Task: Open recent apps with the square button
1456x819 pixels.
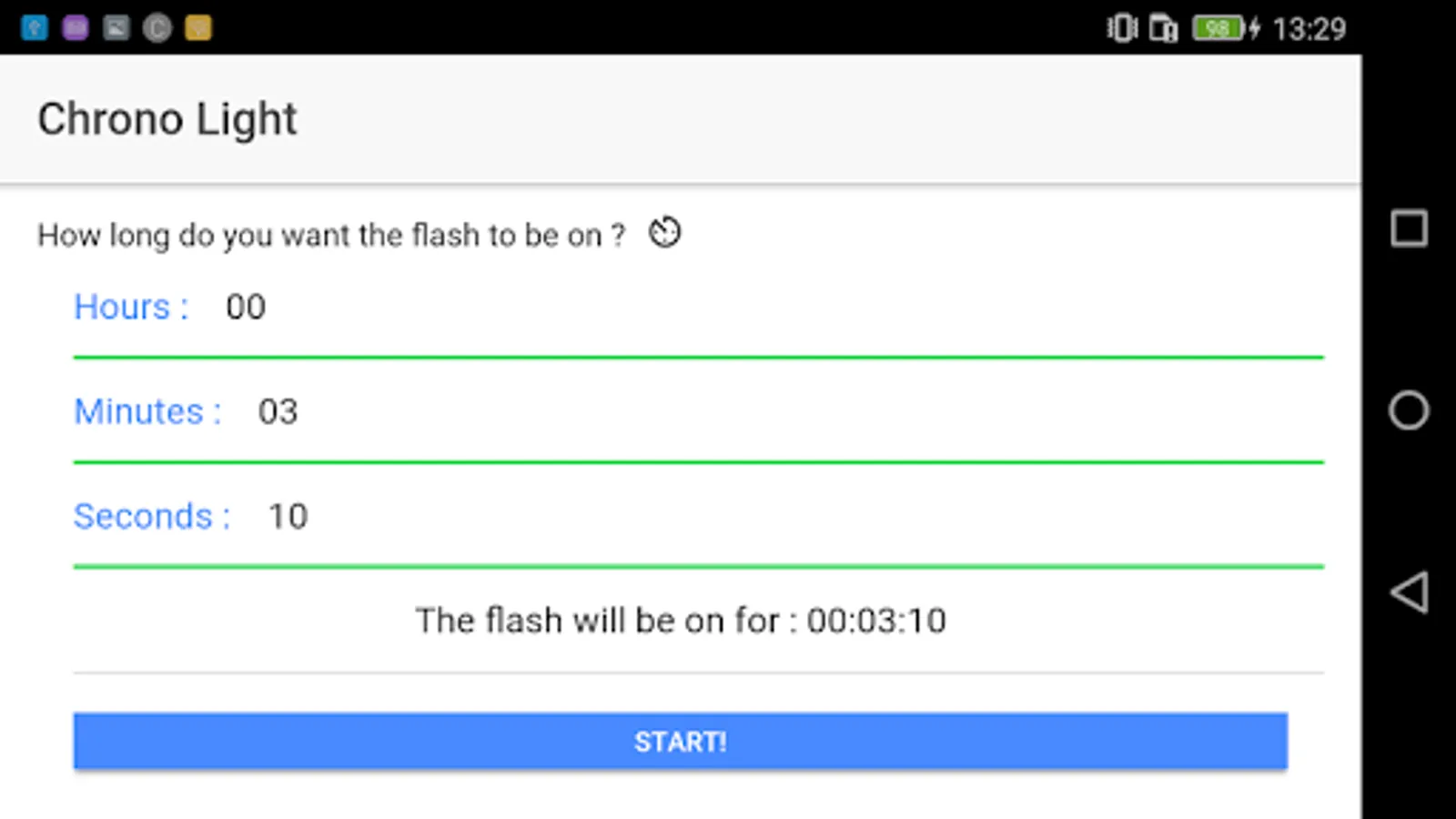Action: (x=1409, y=228)
